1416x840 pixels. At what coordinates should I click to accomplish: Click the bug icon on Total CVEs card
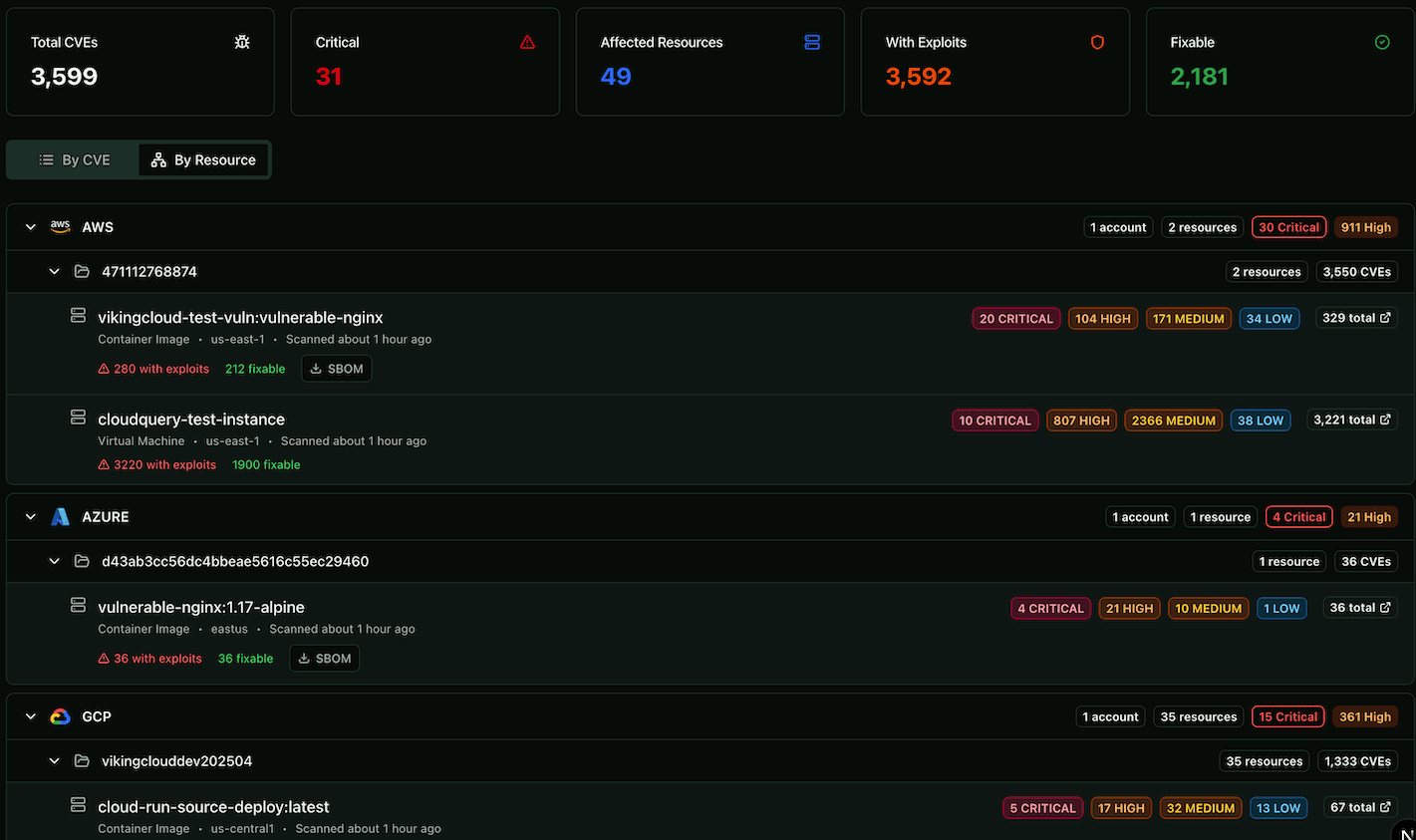(241, 42)
